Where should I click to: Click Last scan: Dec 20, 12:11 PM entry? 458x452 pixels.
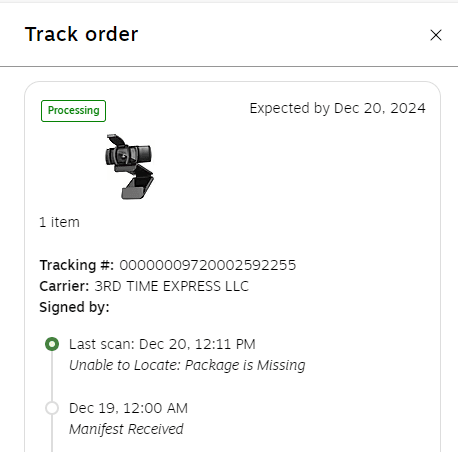pyautogui.click(x=162, y=344)
